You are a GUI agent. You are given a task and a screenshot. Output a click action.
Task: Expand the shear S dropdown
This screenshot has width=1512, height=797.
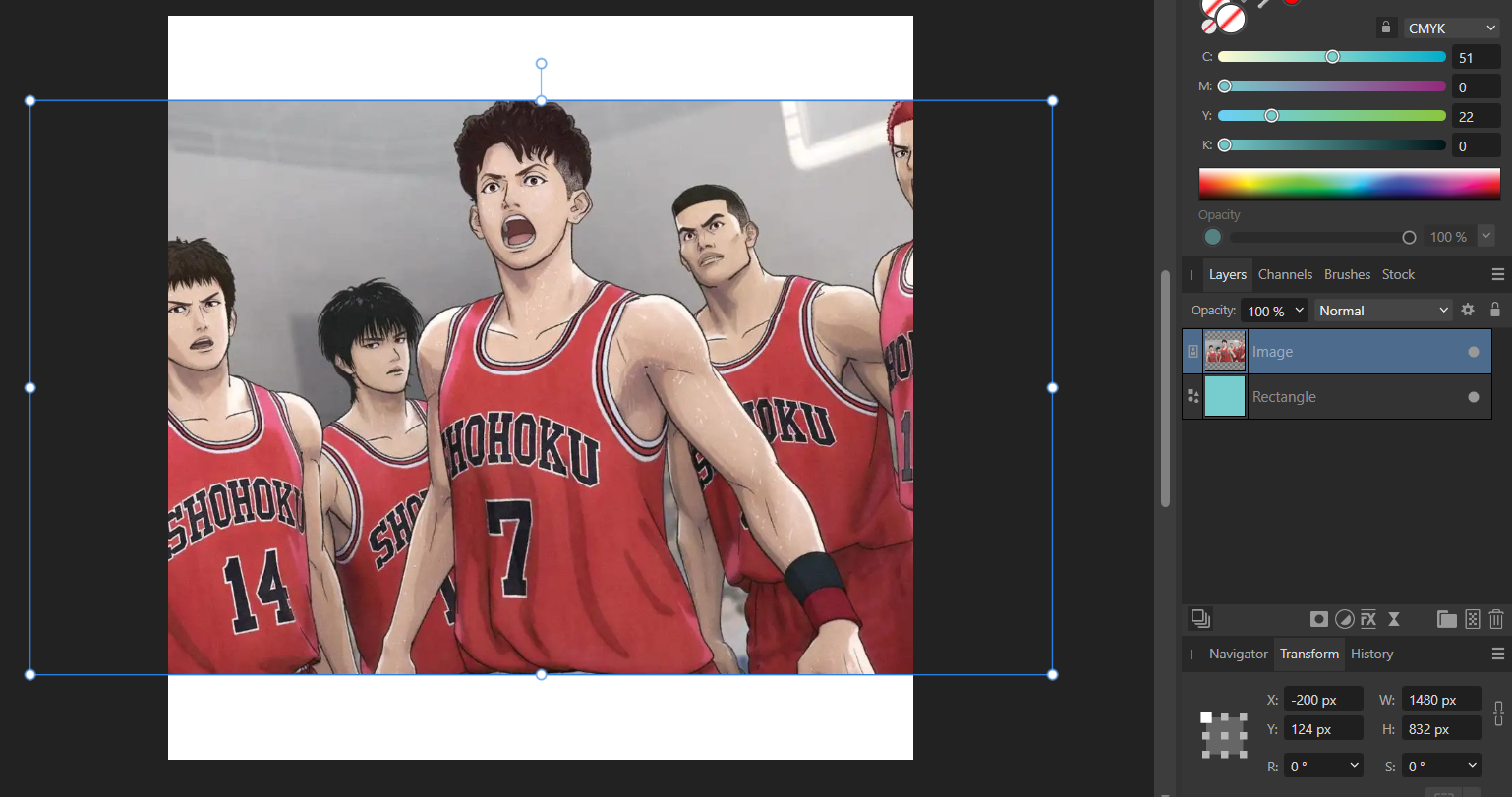pyautogui.click(x=1472, y=766)
